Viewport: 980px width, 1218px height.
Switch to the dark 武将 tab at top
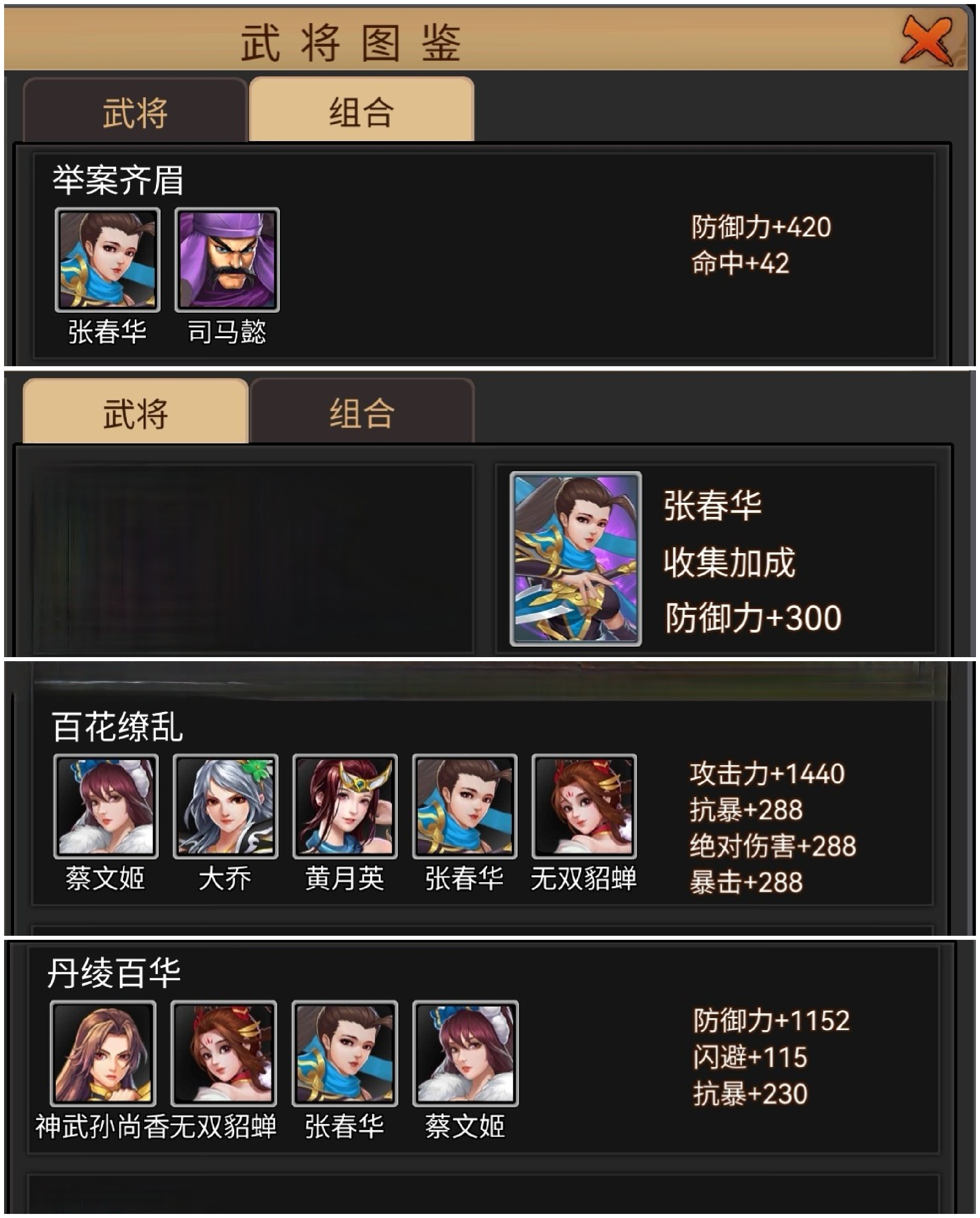click(135, 111)
